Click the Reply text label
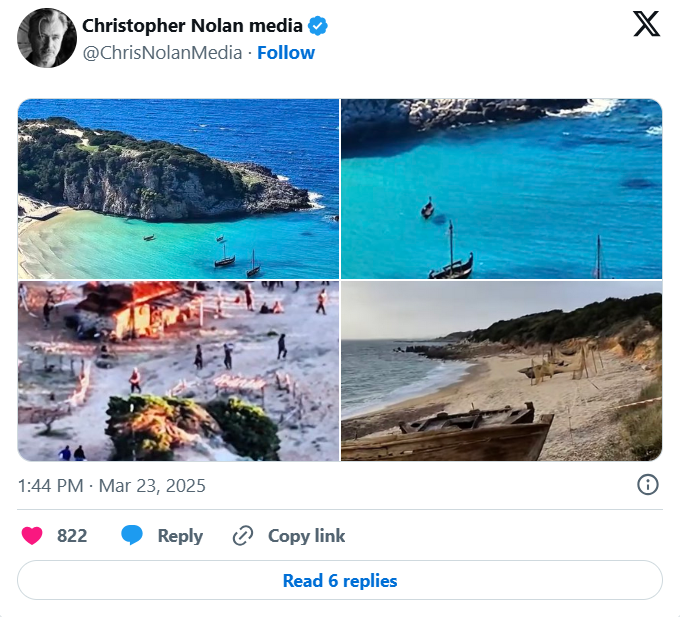This screenshot has width=680, height=617. click(x=180, y=535)
